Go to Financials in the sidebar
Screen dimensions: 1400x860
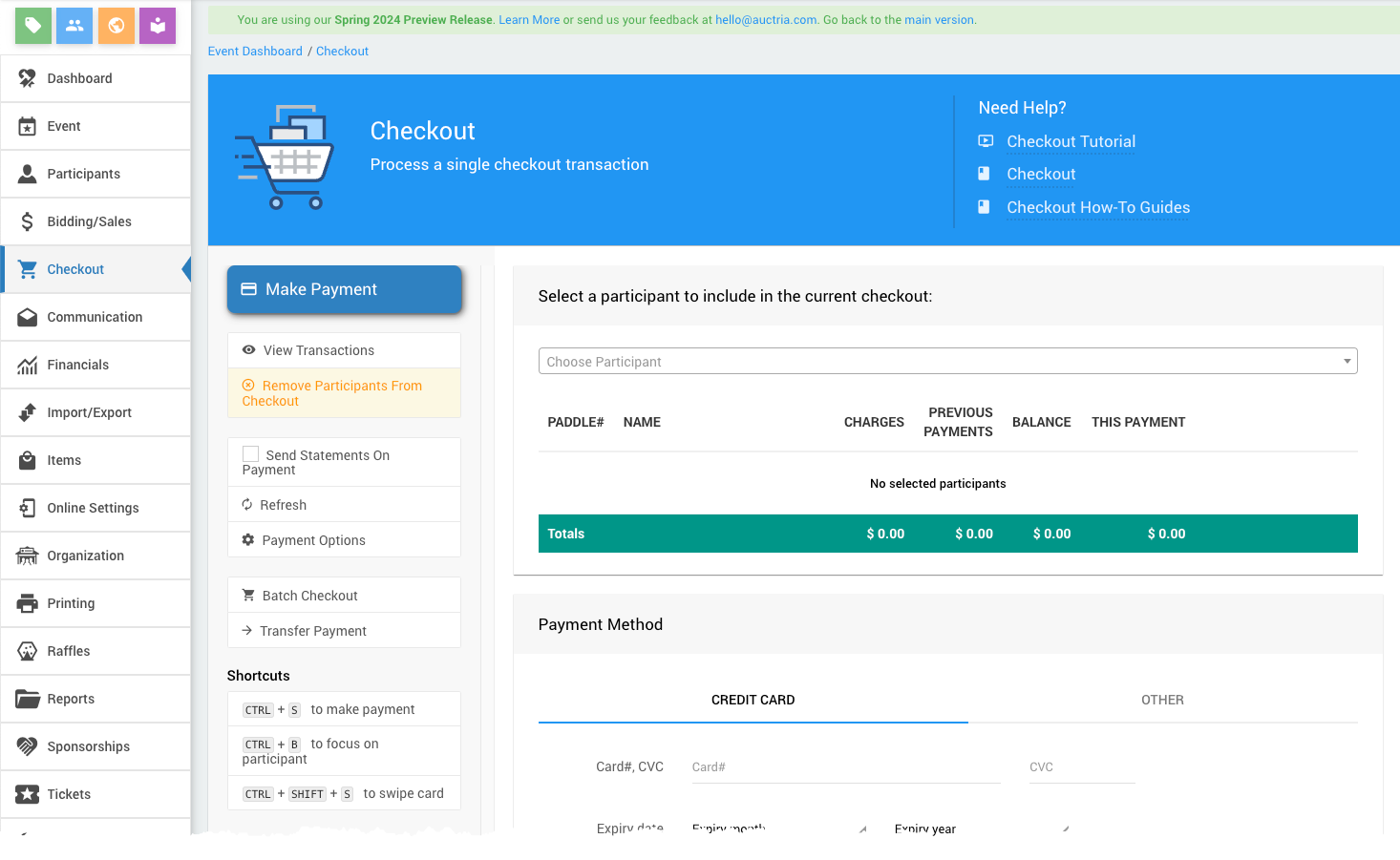(78, 365)
